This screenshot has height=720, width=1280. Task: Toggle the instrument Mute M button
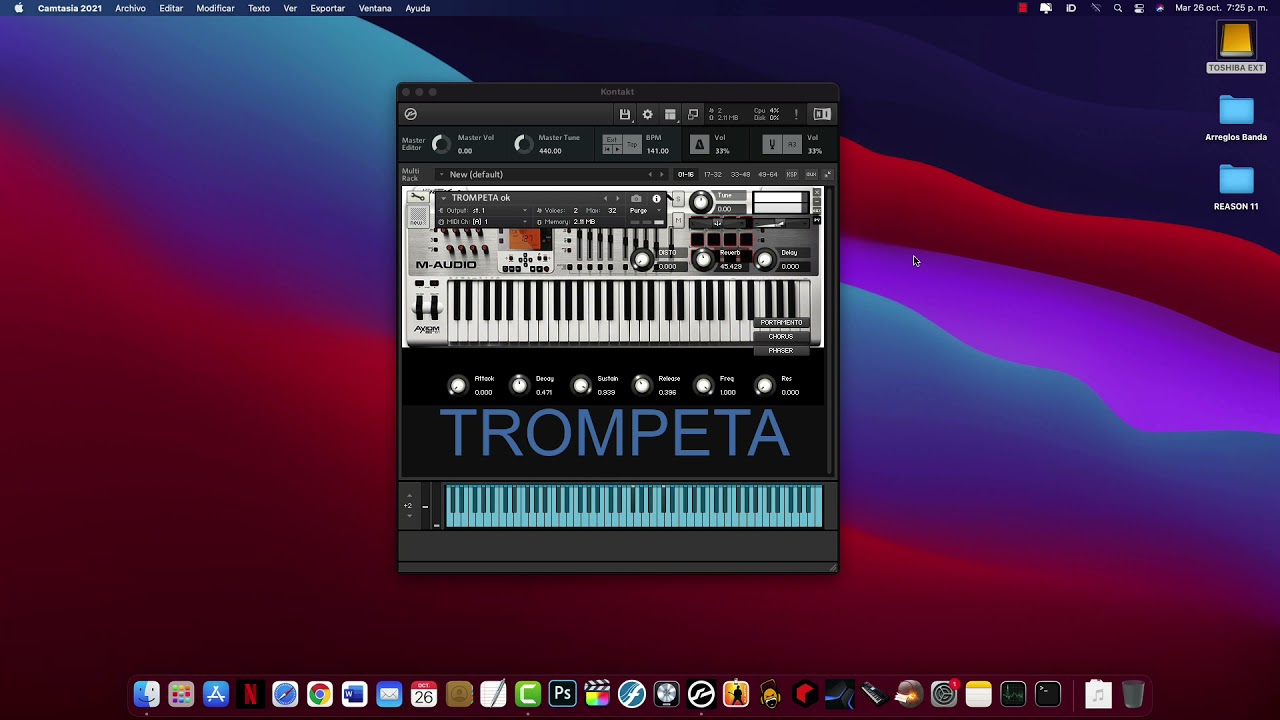(x=678, y=220)
